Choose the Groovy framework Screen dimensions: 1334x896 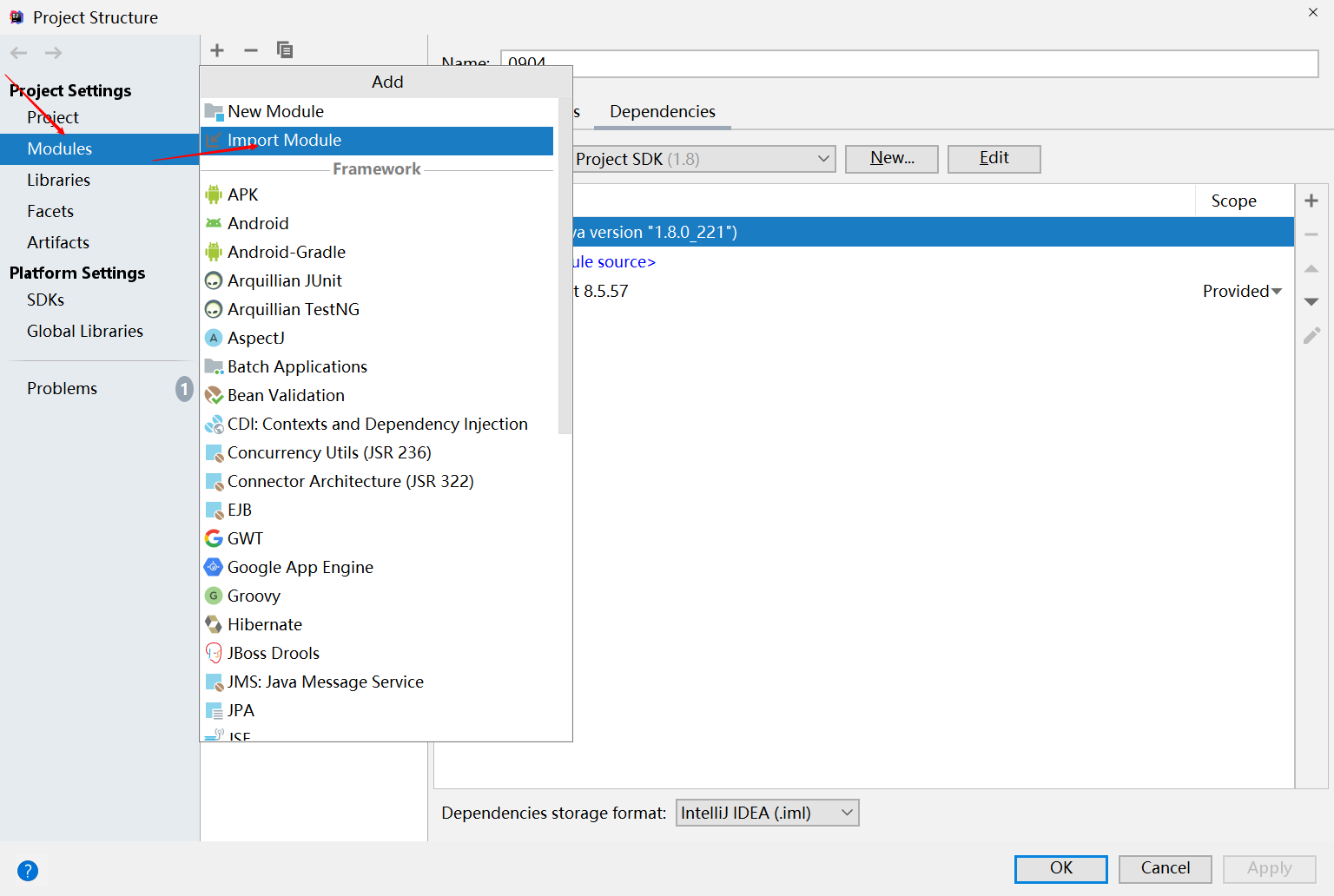377,596
